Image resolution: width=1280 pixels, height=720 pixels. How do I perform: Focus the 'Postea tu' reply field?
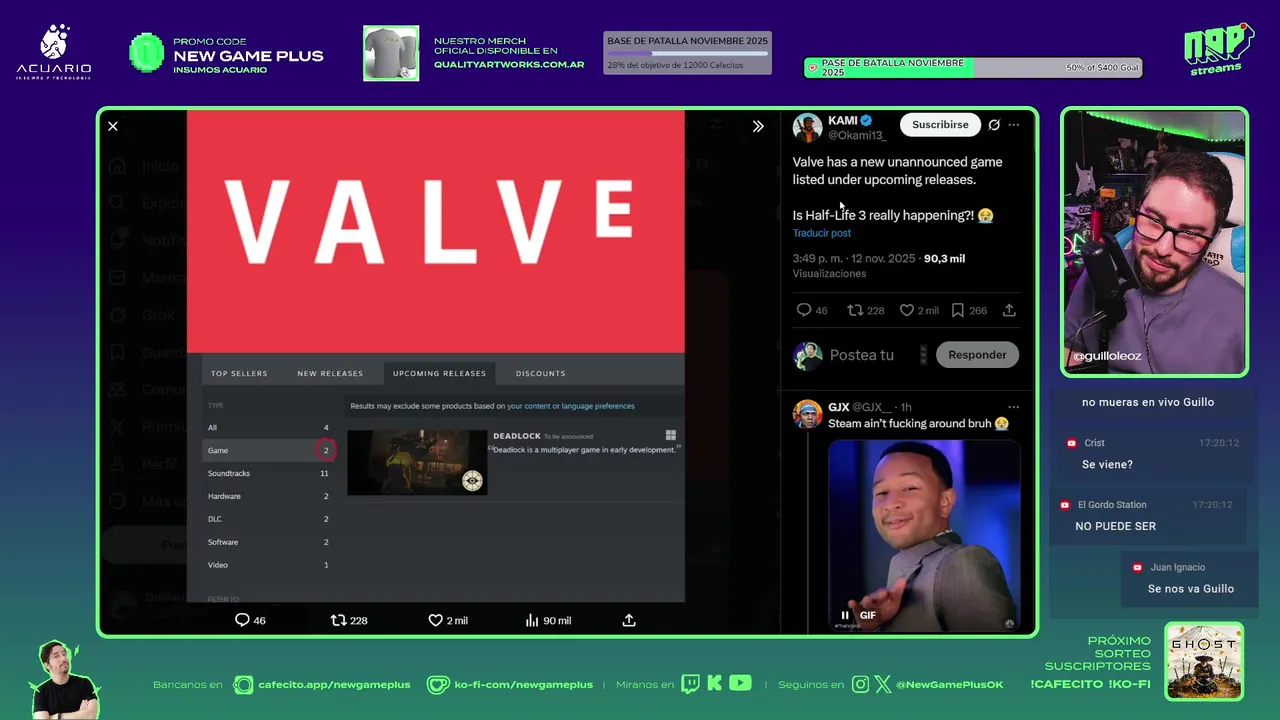[x=862, y=355]
